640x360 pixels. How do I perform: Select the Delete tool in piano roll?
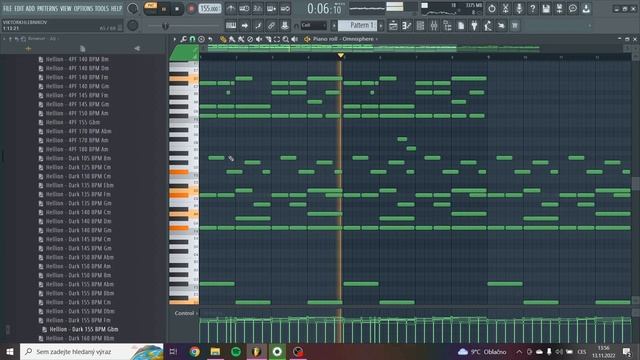pos(250,39)
